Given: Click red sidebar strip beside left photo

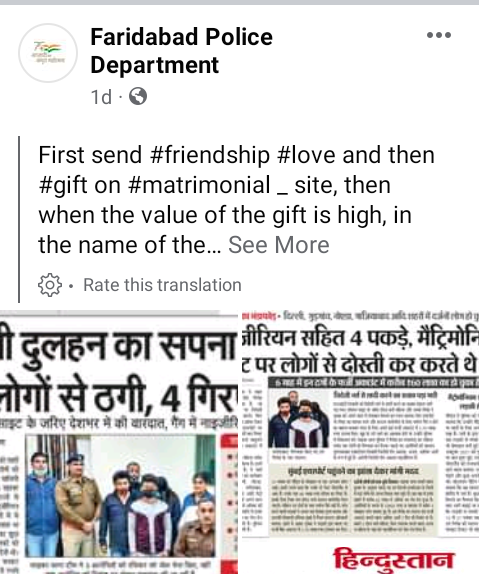Looking at the screenshot, I should click(230, 496).
